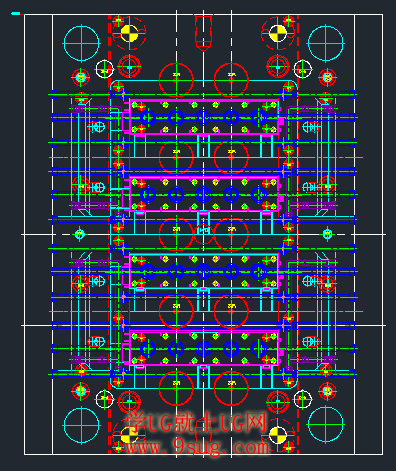Click the white circle at lower-left of plate
The image size is (396, 471).
pyautogui.click(x=105, y=399)
